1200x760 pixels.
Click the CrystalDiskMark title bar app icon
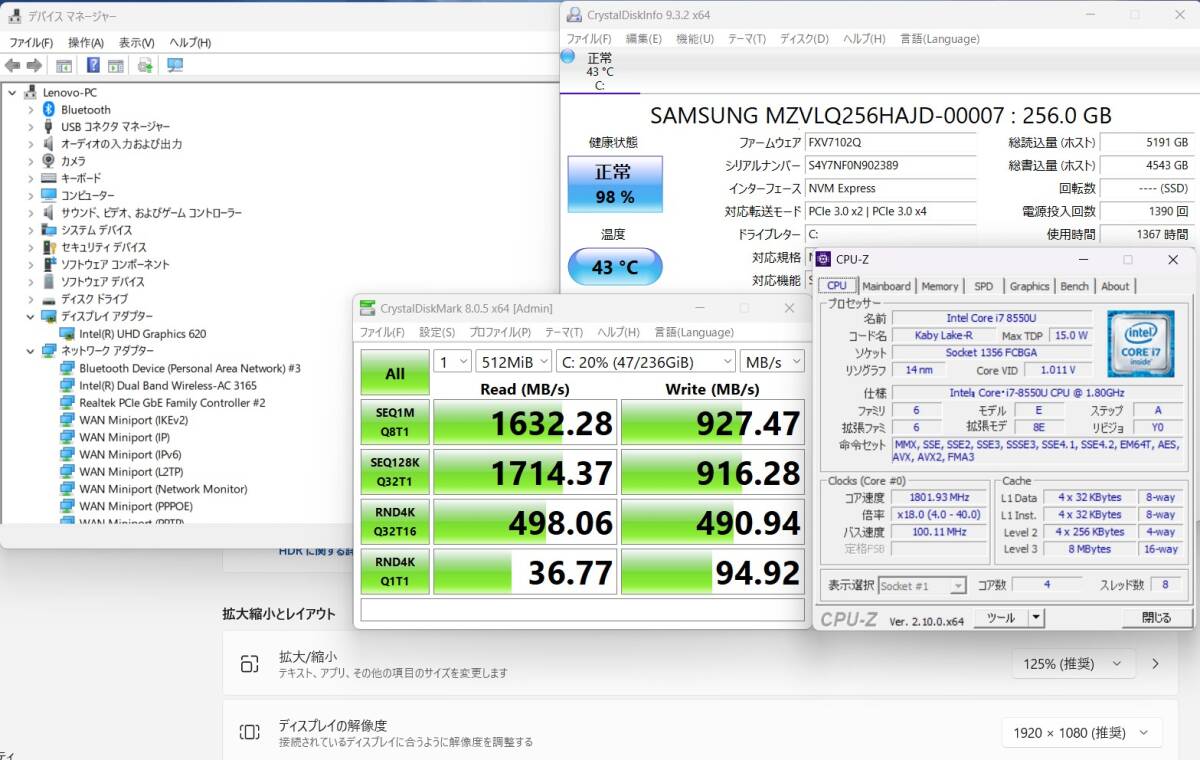pos(367,308)
